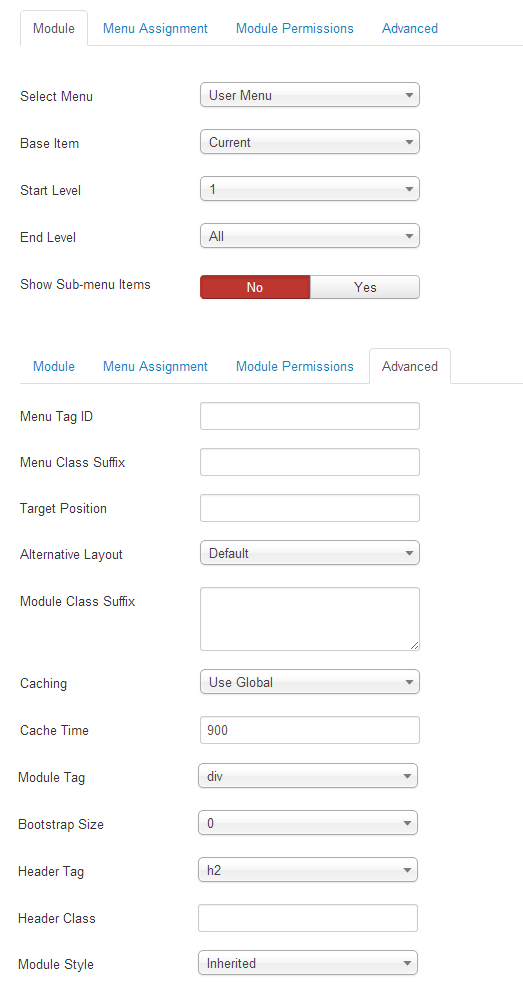This screenshot has height=987, width=523.
Task: Open the Start Level dropdown
Action: pos(310,189)
